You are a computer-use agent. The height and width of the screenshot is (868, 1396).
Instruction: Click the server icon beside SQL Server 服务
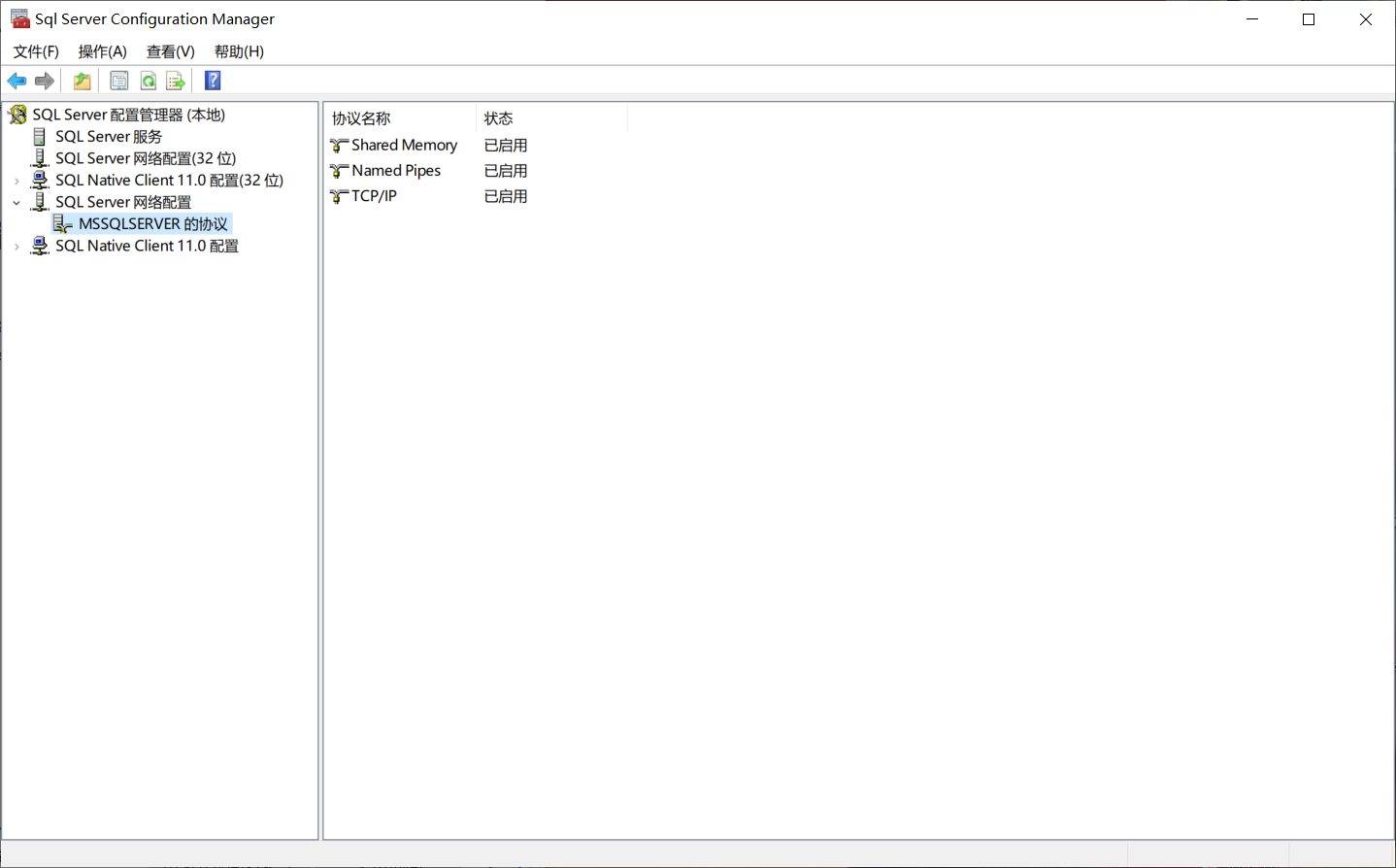point(40,137)
